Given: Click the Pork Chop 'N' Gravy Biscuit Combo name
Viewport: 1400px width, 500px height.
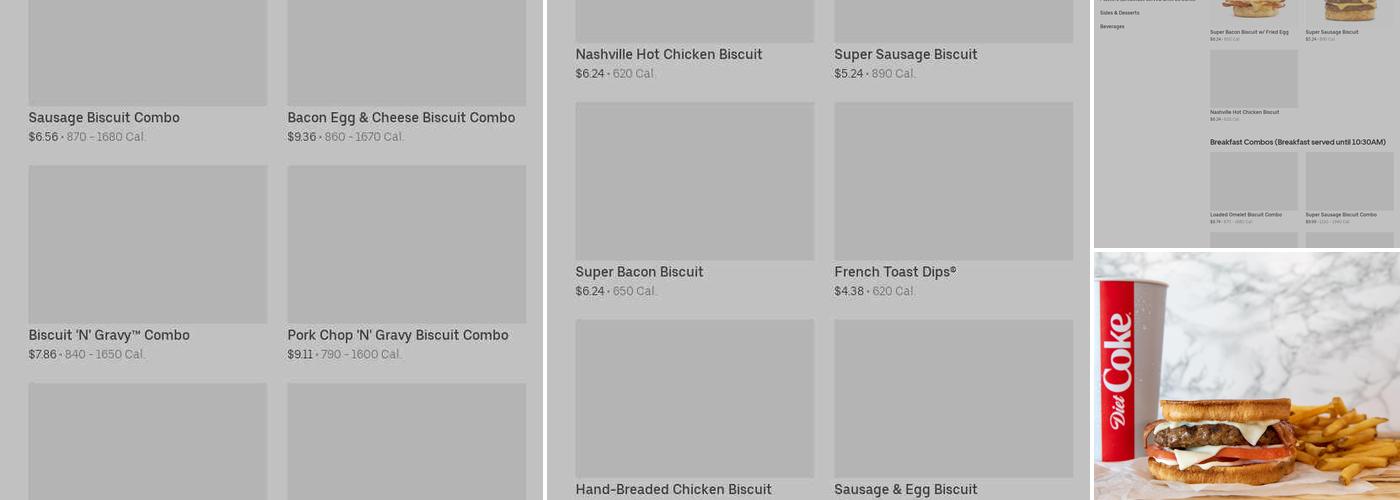Looking at the screenshot, I should point(398,336).
